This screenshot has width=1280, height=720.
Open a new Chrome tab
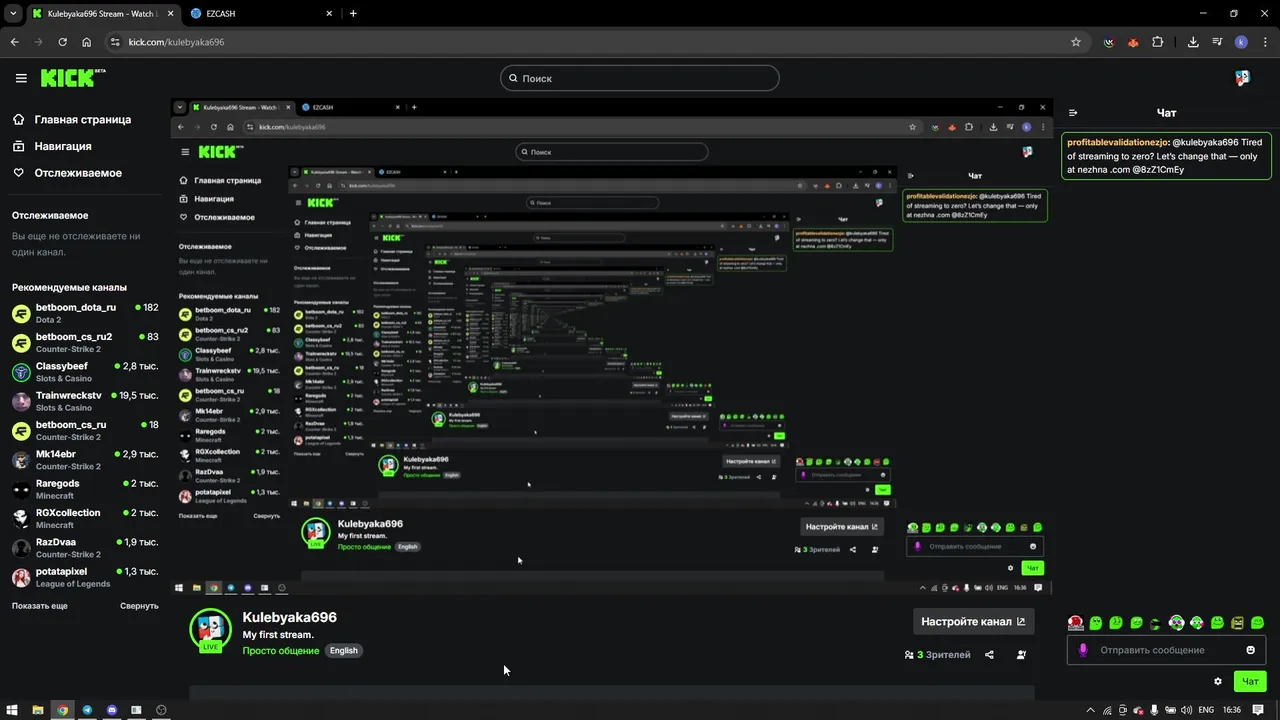click(353, 13)
